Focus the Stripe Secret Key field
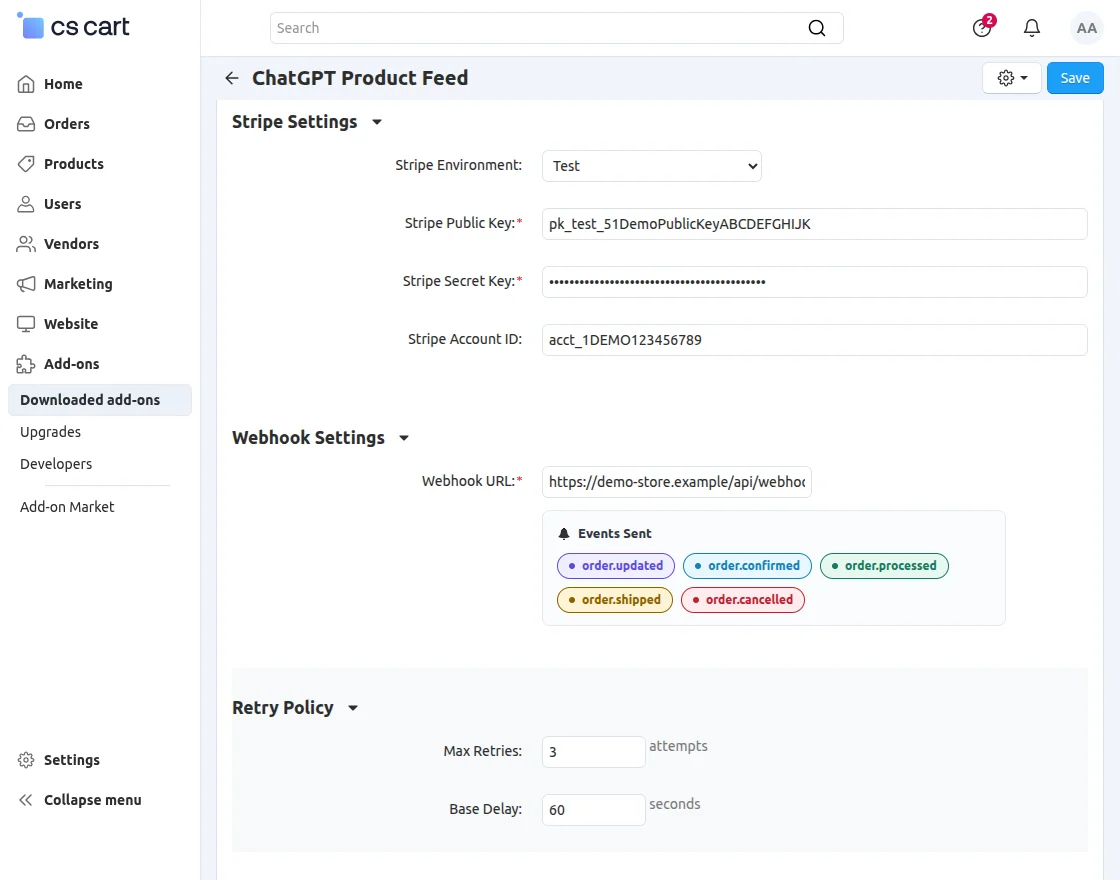This screenshot has height=880, width=1120. 814,281
